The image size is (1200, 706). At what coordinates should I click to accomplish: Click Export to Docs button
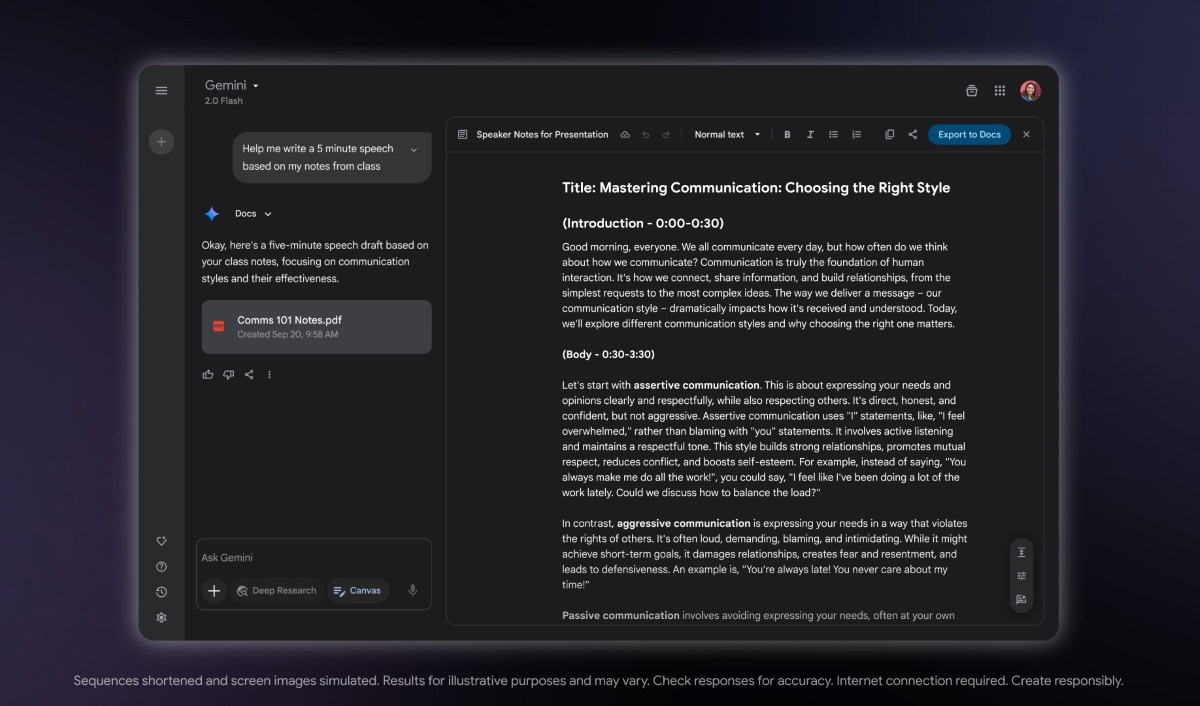pyautogui.click(x=968, y=135)
